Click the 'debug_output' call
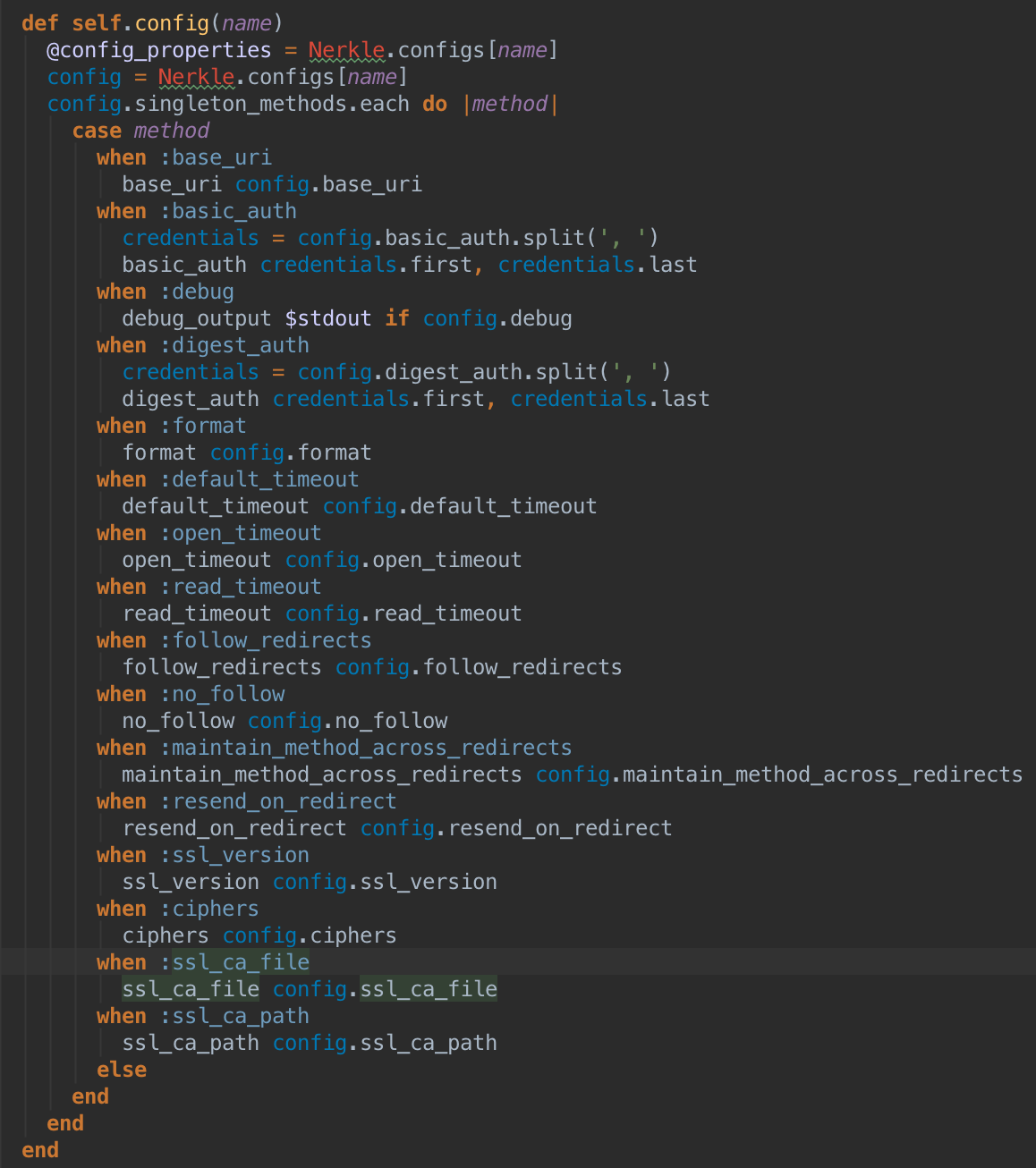Image resolution: width=1036 pixels, height=1168 pixels. tap(197, 318)
